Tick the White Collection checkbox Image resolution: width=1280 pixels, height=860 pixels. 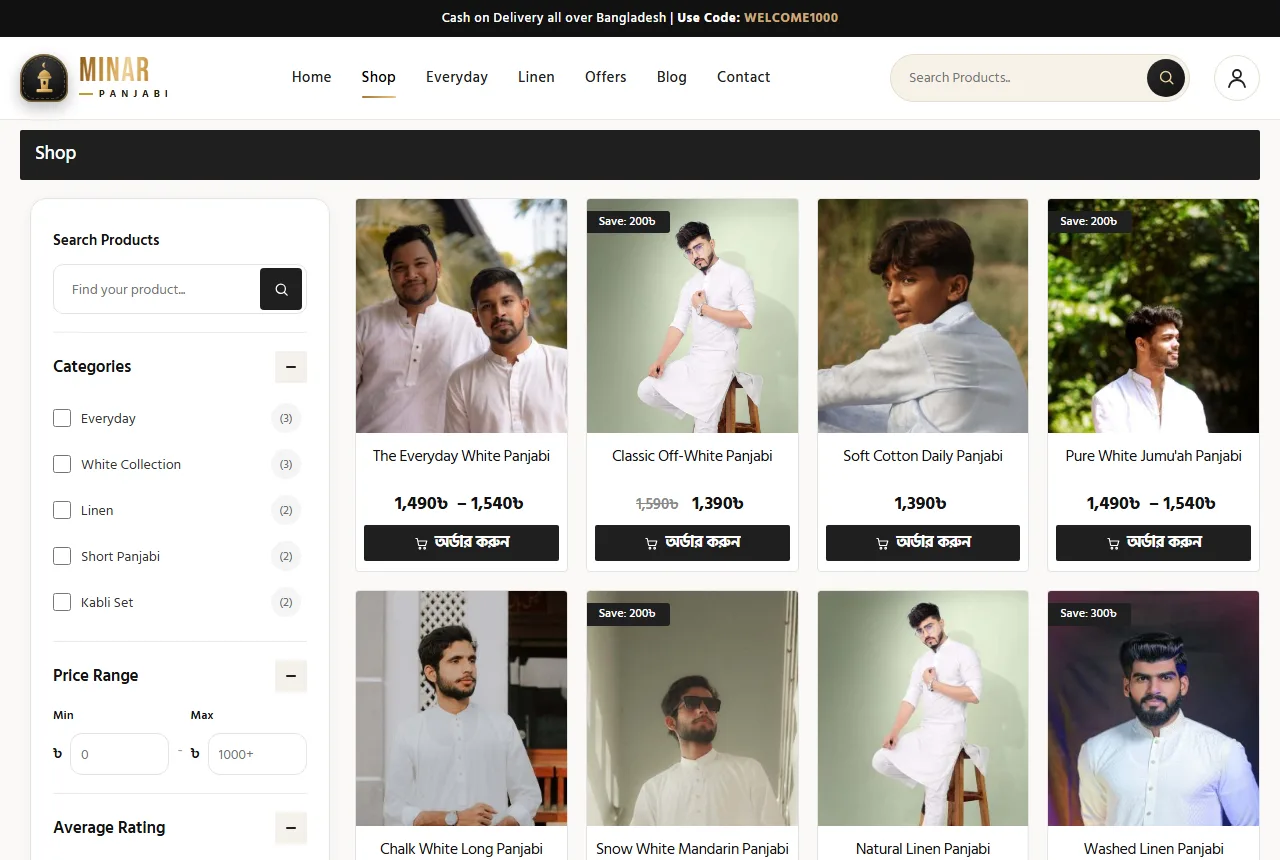point(62,464)
